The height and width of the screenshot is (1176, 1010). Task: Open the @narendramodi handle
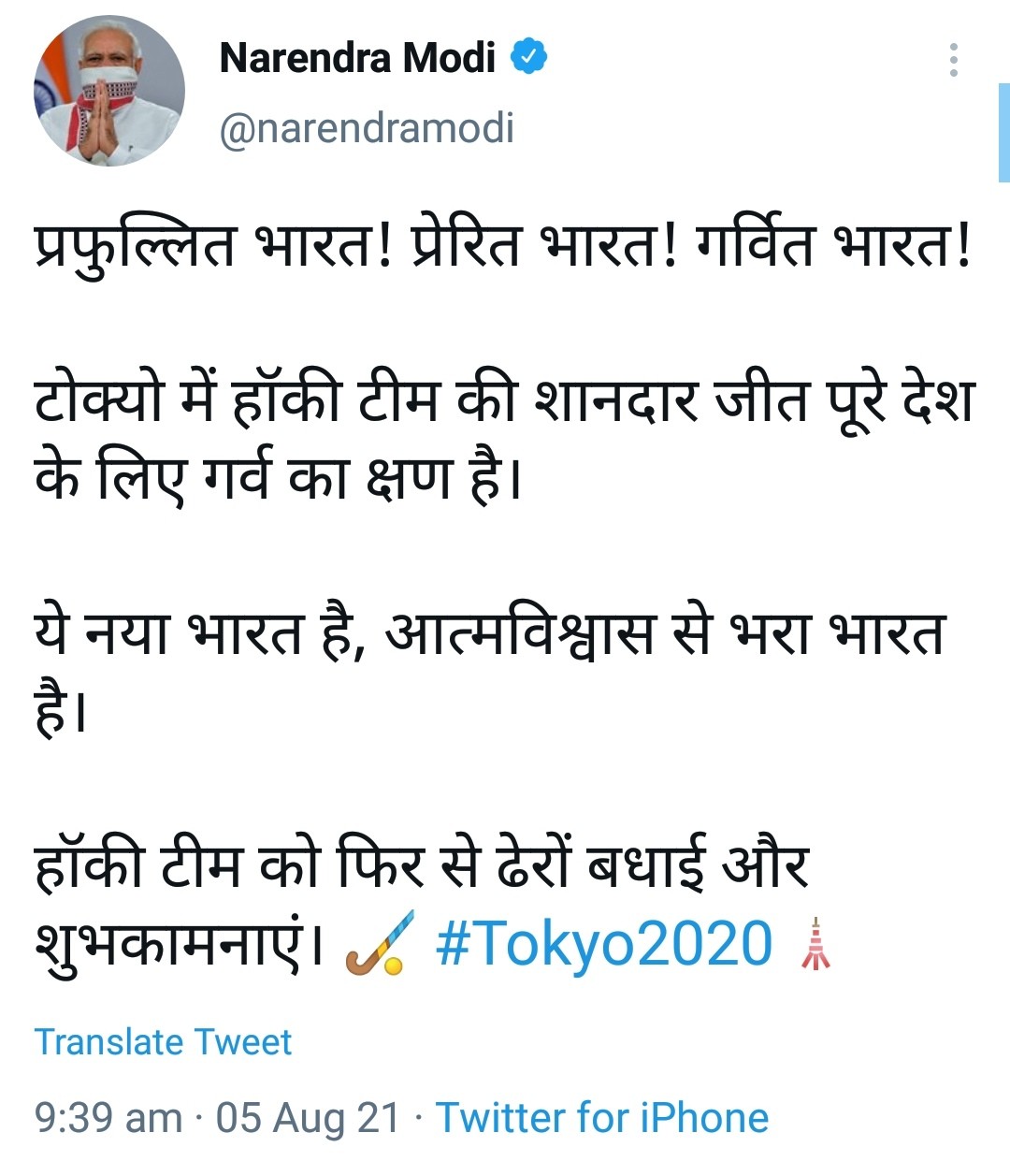tap(366, 128)
